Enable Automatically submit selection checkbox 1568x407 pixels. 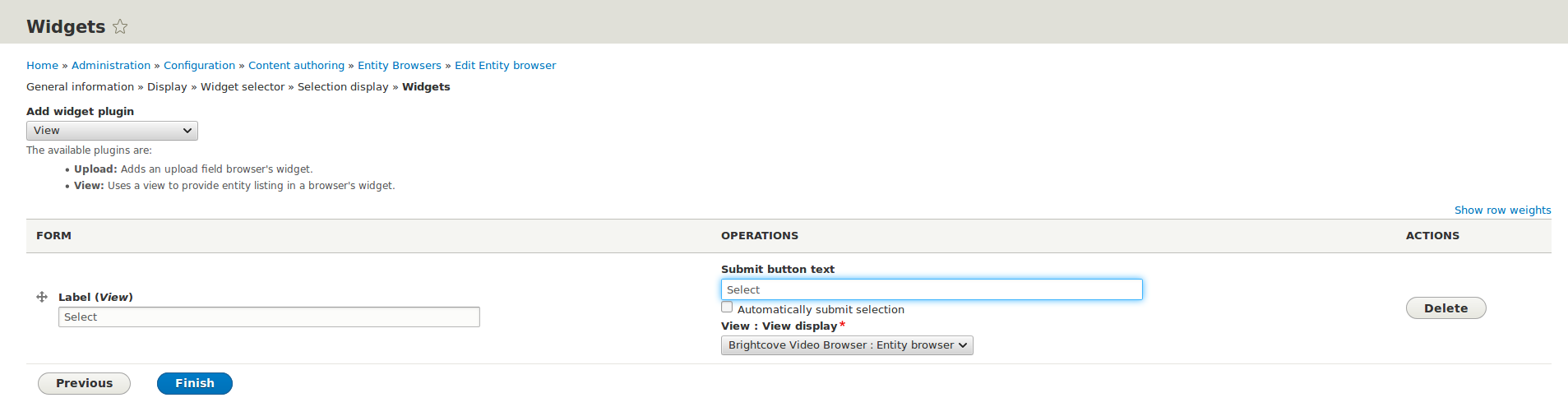(x=727, y=308)
